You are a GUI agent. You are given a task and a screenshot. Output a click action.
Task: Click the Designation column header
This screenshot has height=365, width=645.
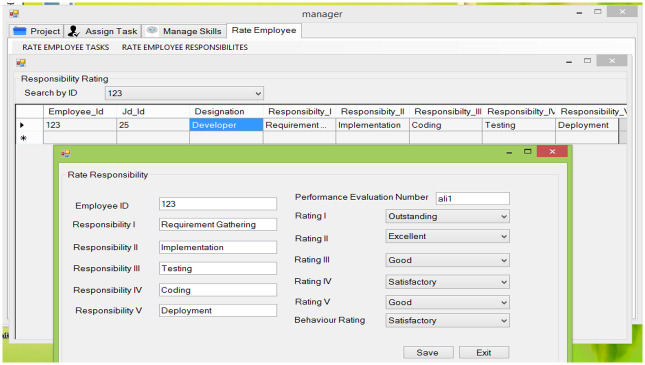point(226,112)
